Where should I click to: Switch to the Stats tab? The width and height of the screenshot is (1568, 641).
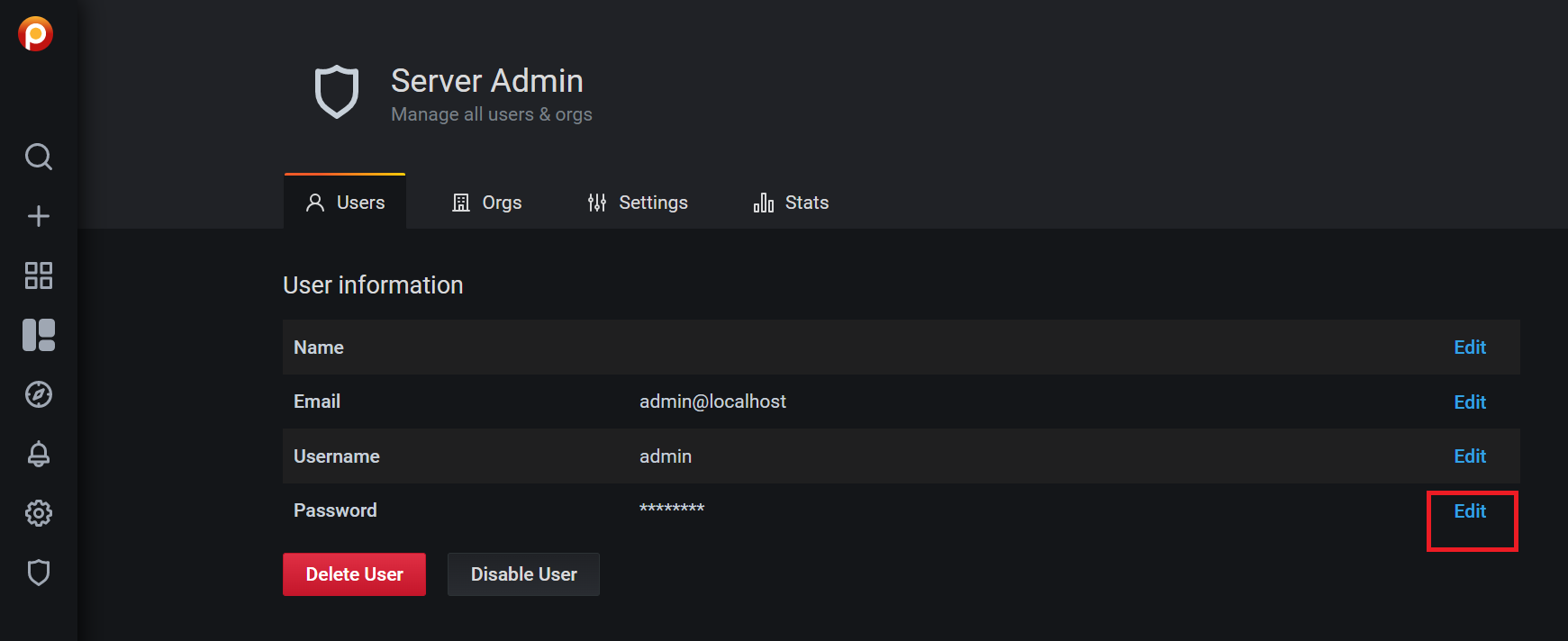(x=791, y=203)
